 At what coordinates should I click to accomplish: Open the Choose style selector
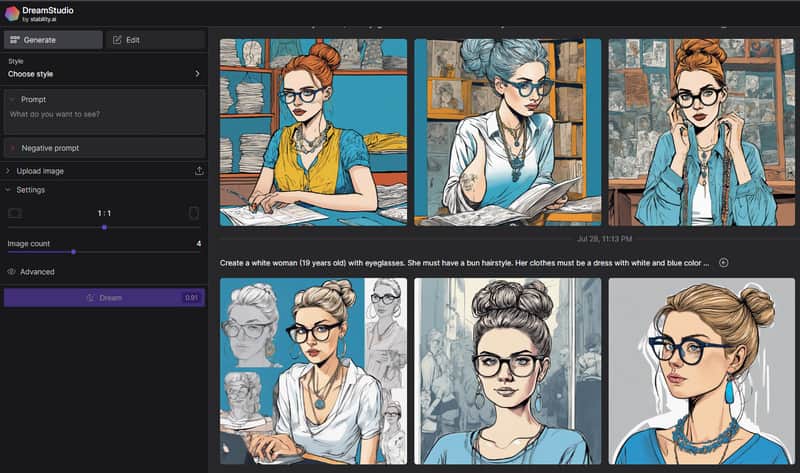(104, 74)
